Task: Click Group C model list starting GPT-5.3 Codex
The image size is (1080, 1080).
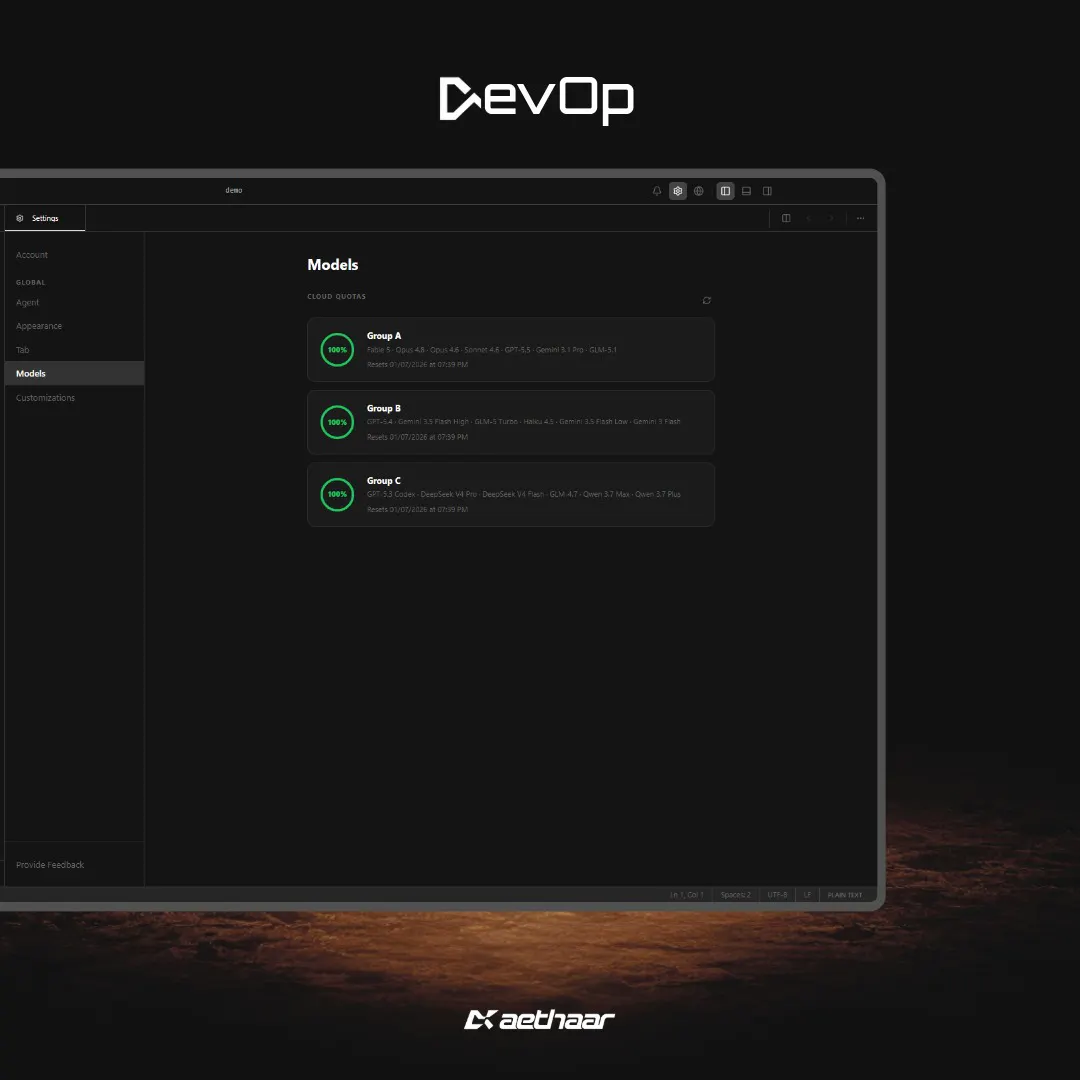Action: click(523, 494)
